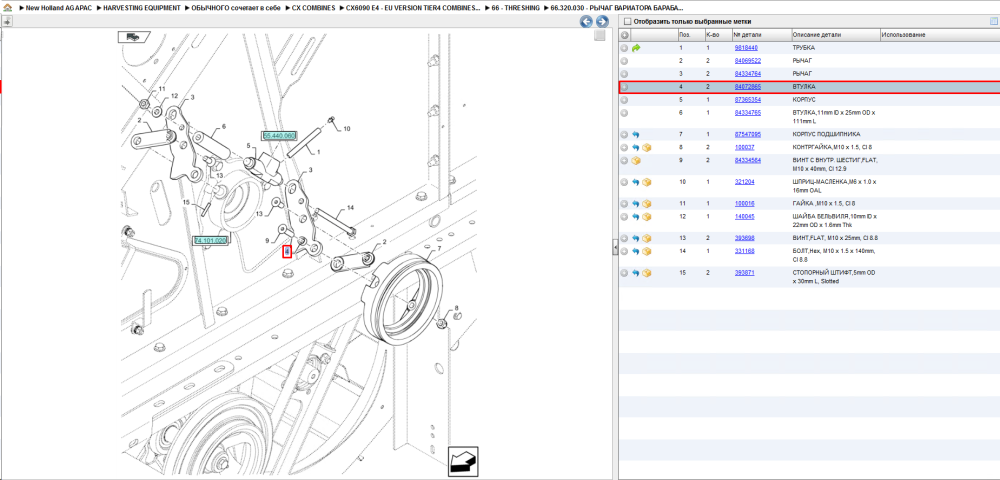Toggle the selection circle for ВТУЛКА 84072865

pos(624,87)
